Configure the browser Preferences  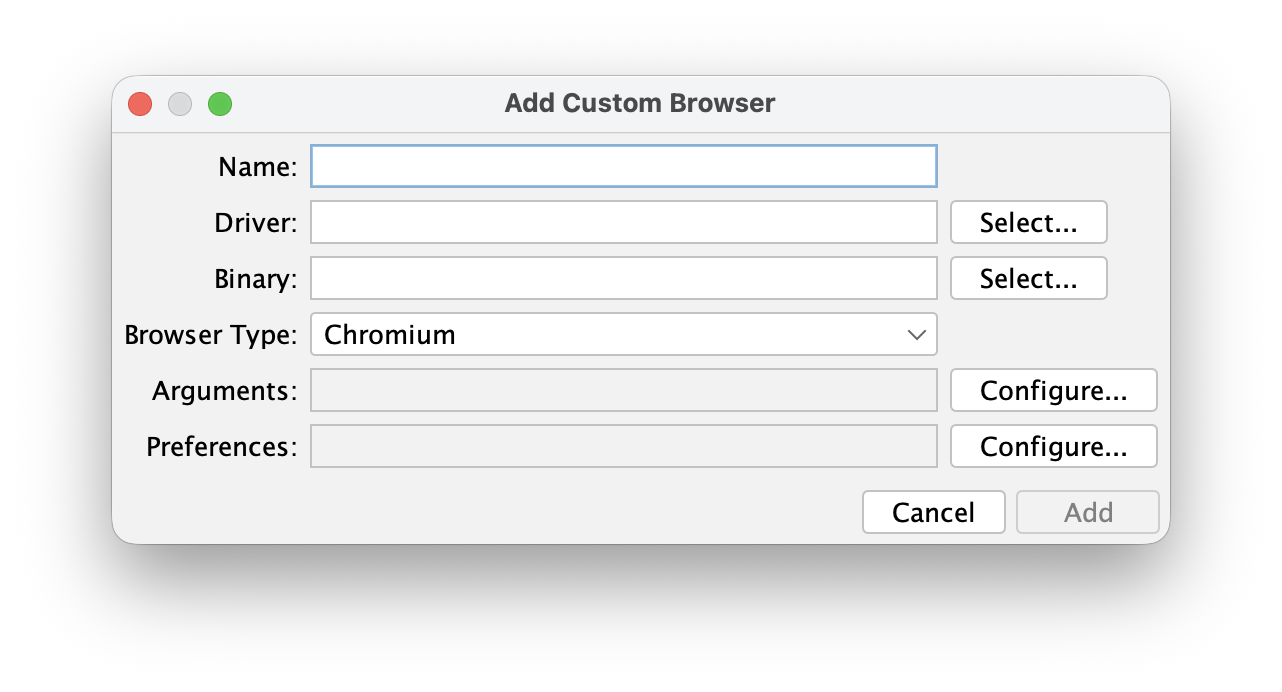[1053, 446]
